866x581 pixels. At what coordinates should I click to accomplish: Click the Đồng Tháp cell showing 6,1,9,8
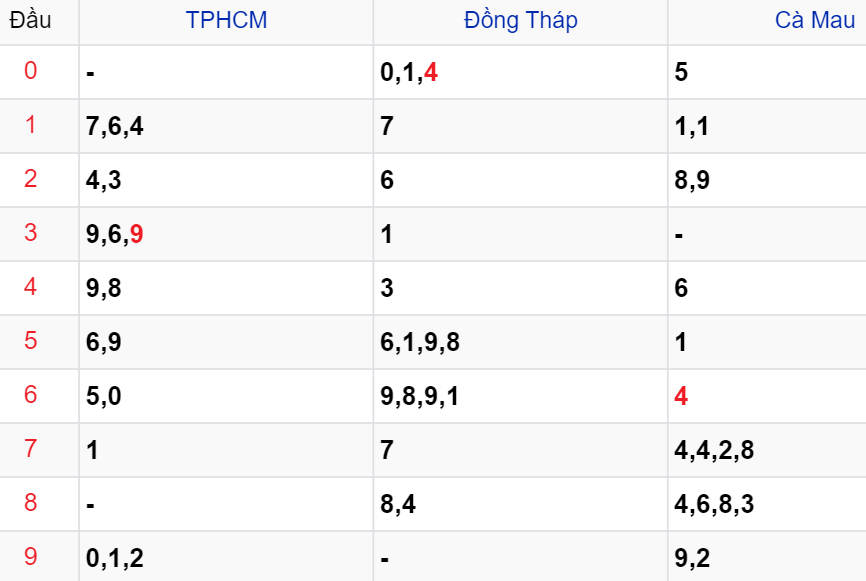pos(420,342)
